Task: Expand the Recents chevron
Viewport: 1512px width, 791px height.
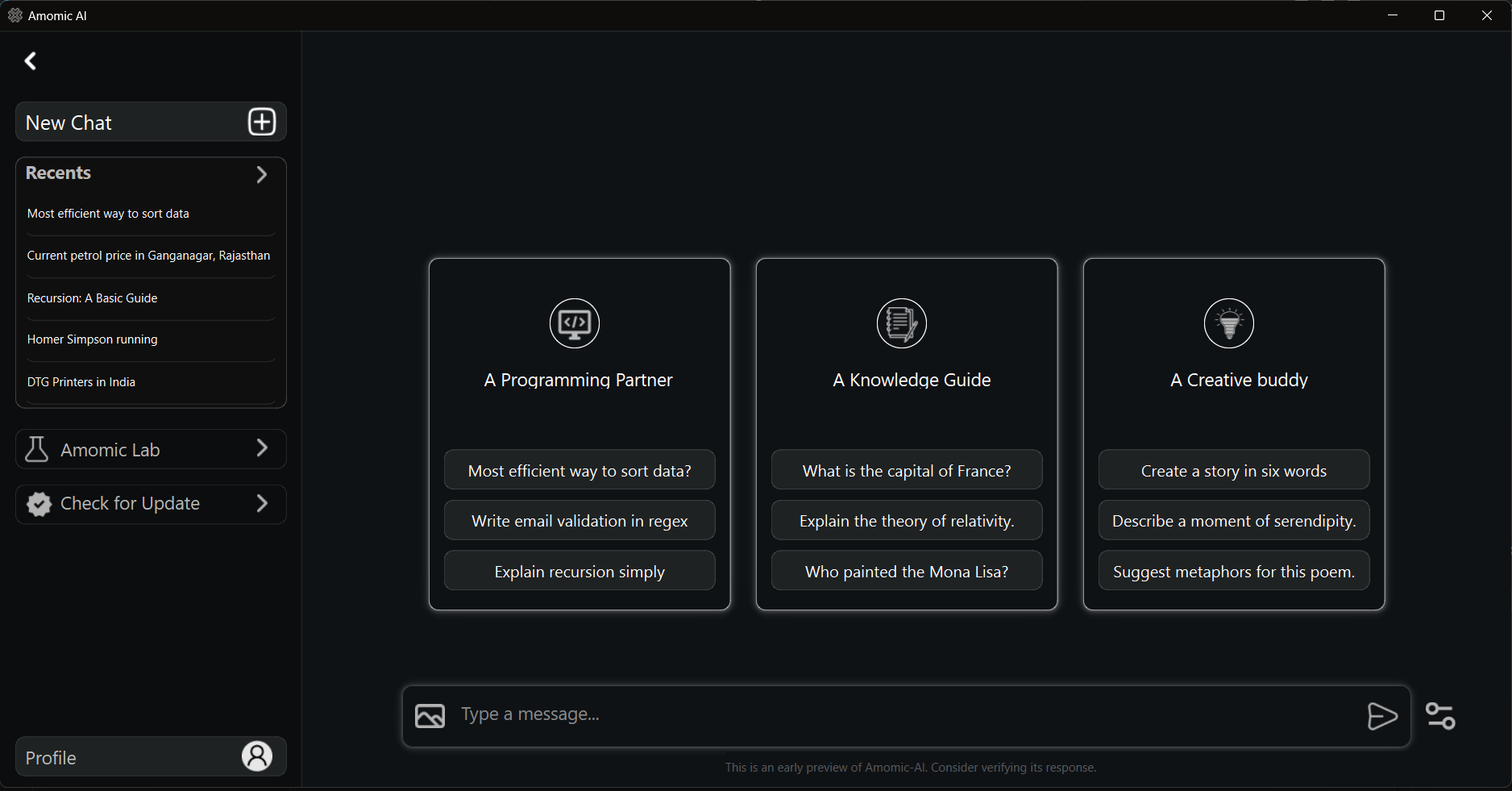Action: point(261,174)
